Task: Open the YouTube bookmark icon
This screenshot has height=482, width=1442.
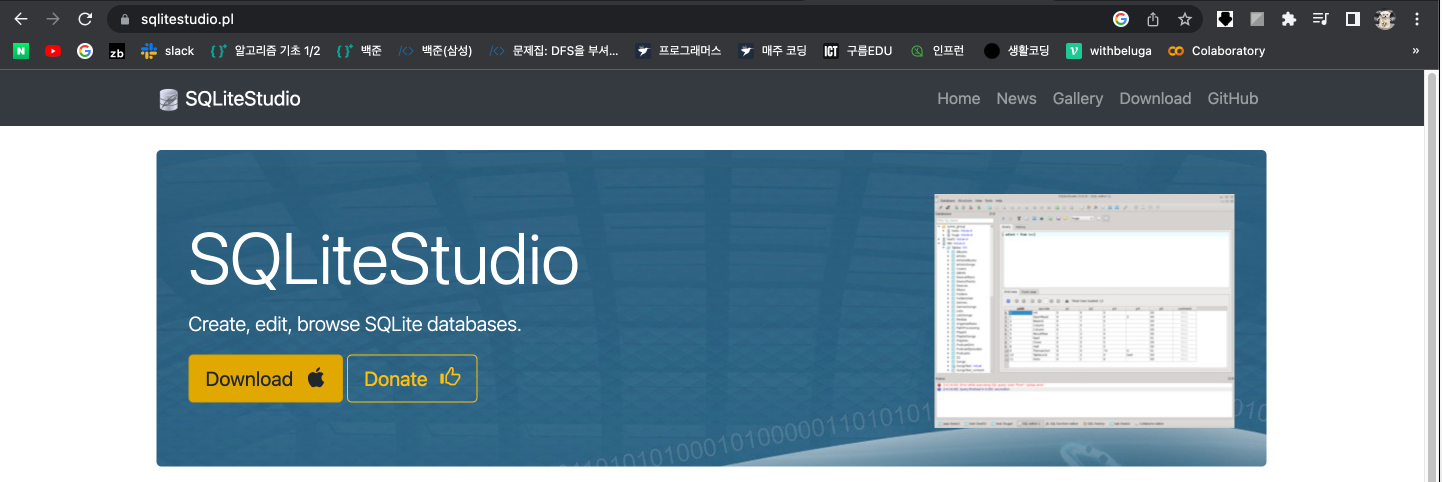Action: point(53,51)
